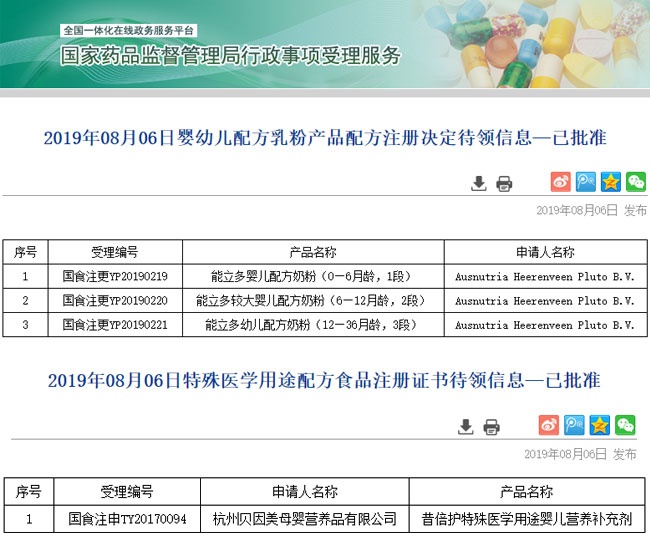650x546 pixels.
Task: Share first article to Weibo
Action: pos(560,182)
